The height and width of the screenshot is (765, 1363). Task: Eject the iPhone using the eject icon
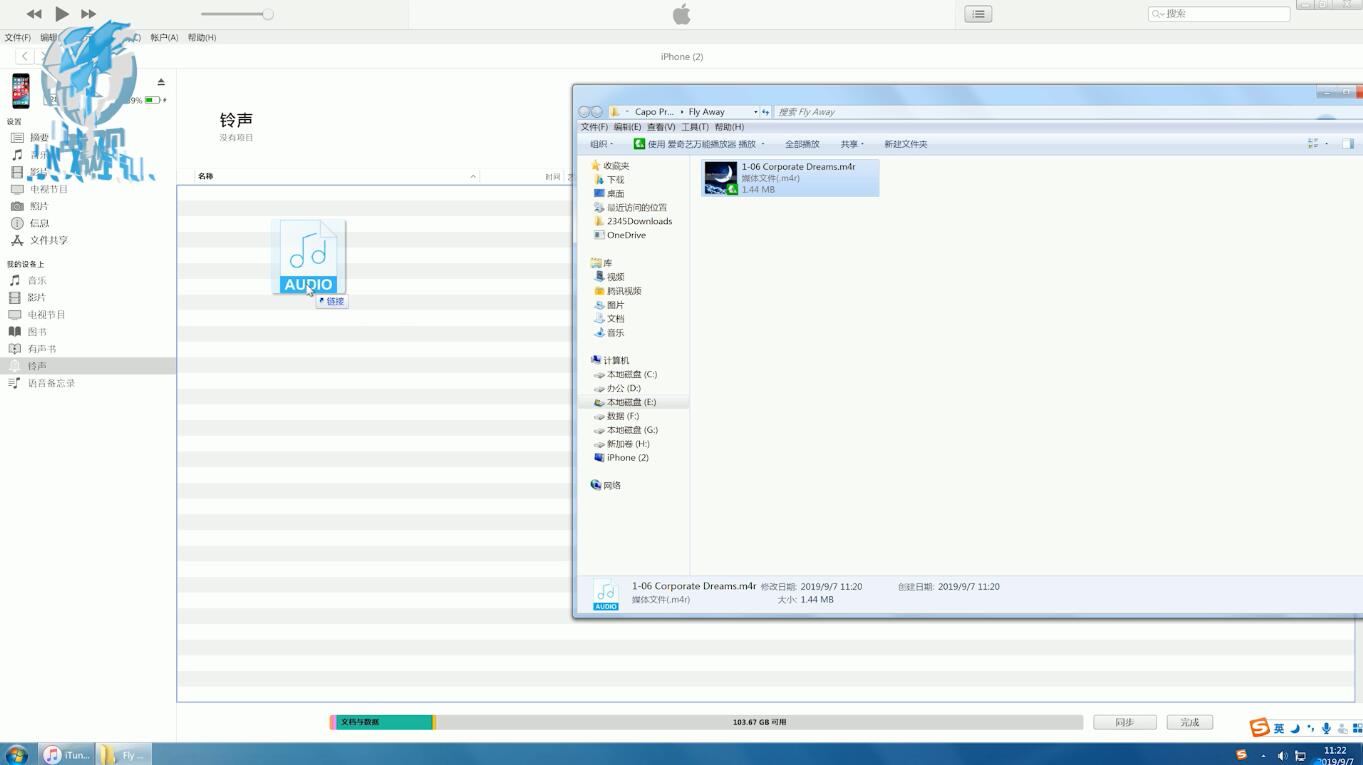pos(161,82)
